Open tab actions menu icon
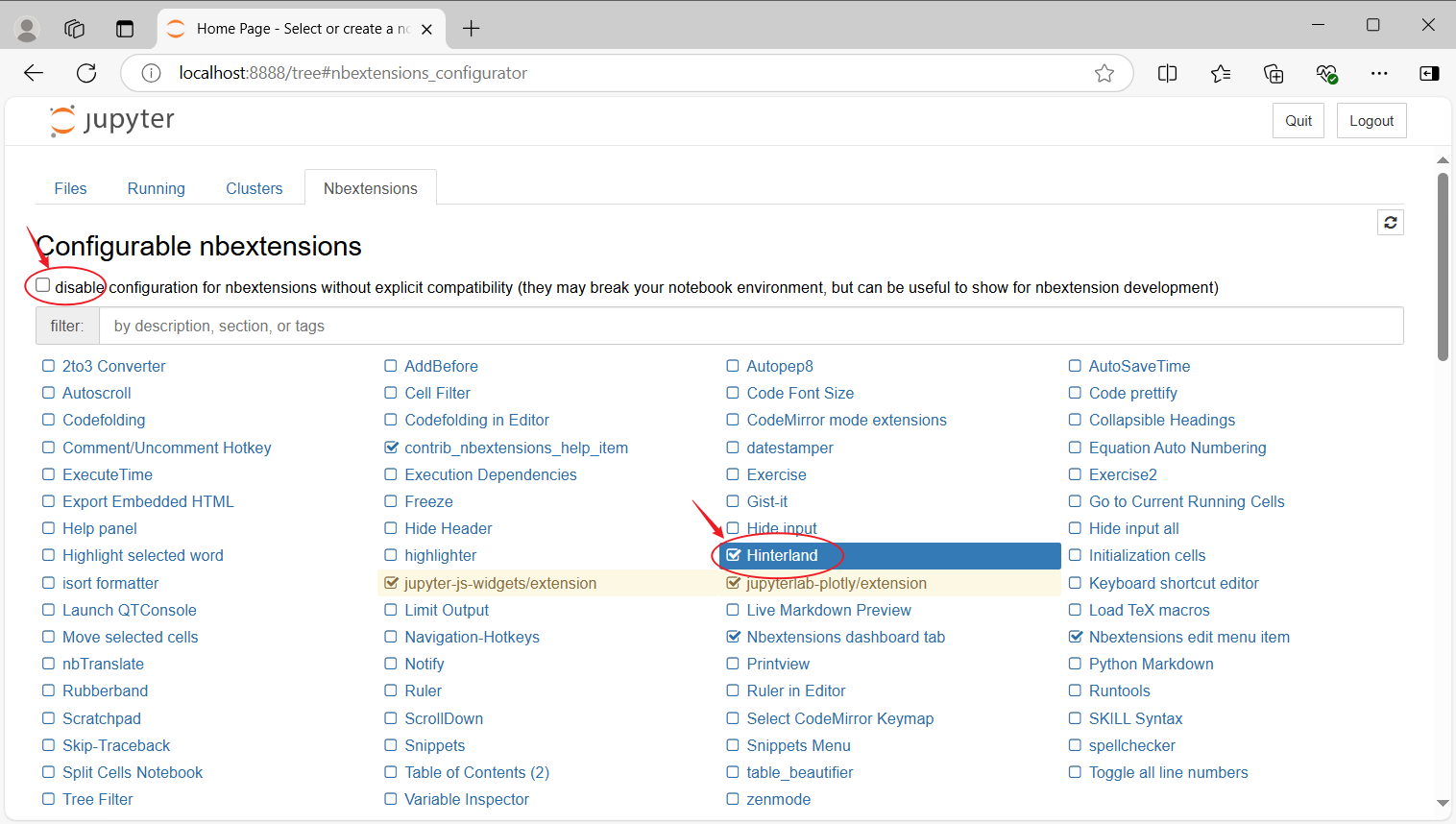The image size is (1456, 824). [125, 29]
